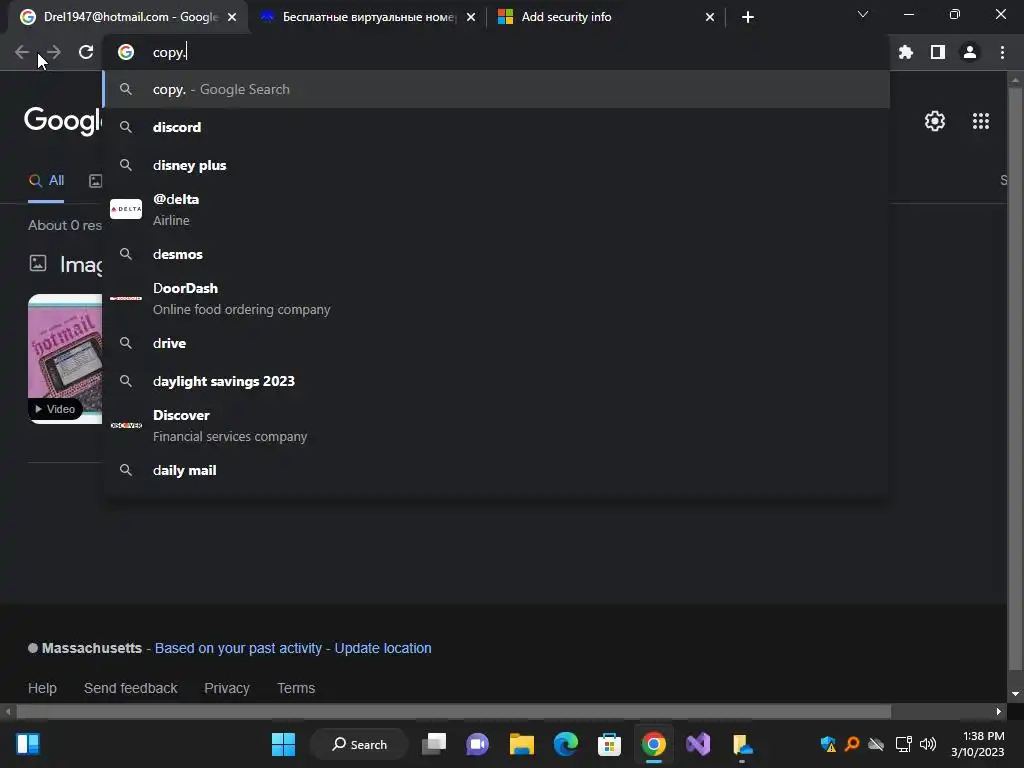Choose the disney plus suggestion
The image size is (1024, 768).
coord(496,165)
